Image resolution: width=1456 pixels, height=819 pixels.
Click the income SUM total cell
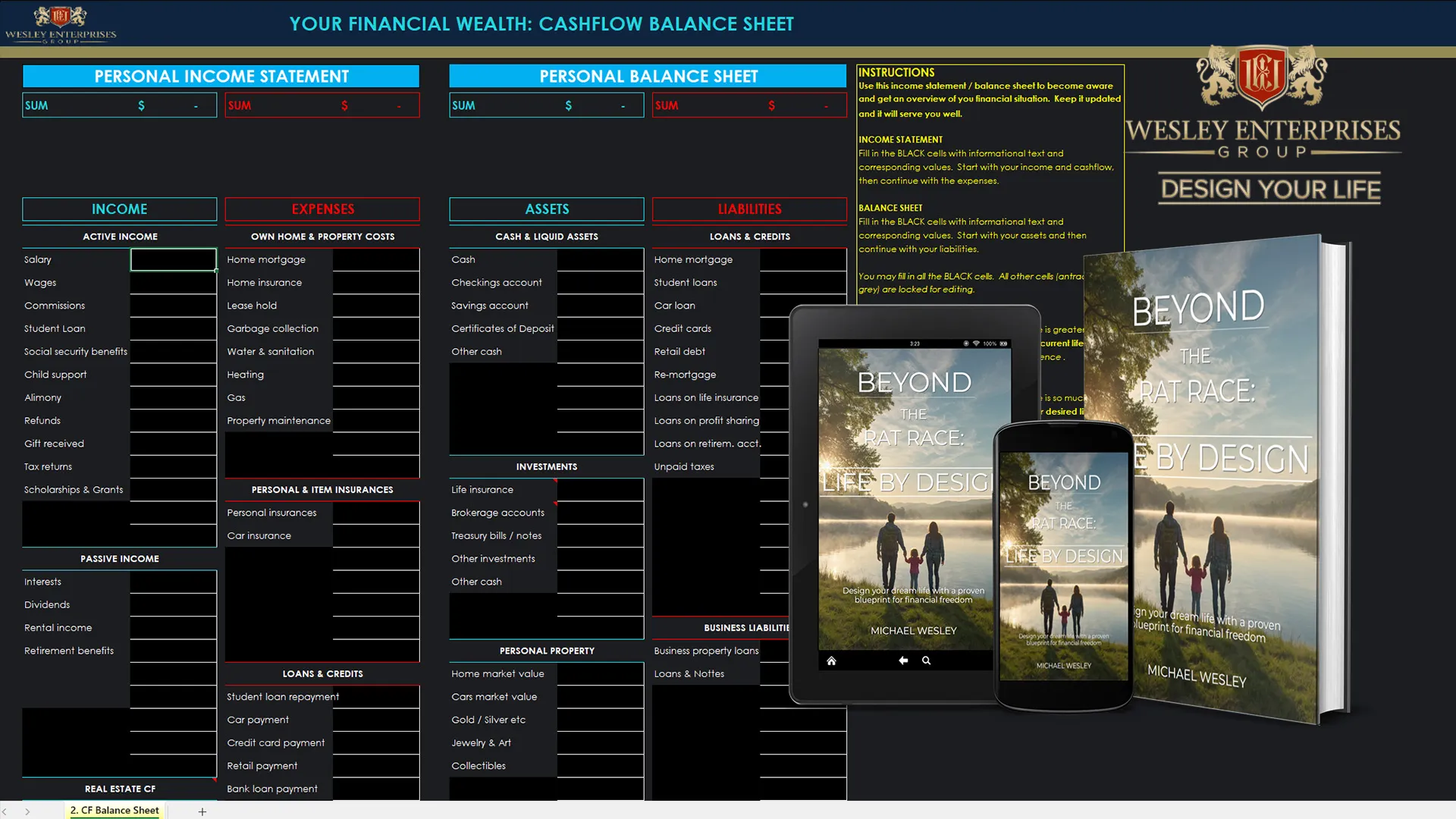click(120, 105)
